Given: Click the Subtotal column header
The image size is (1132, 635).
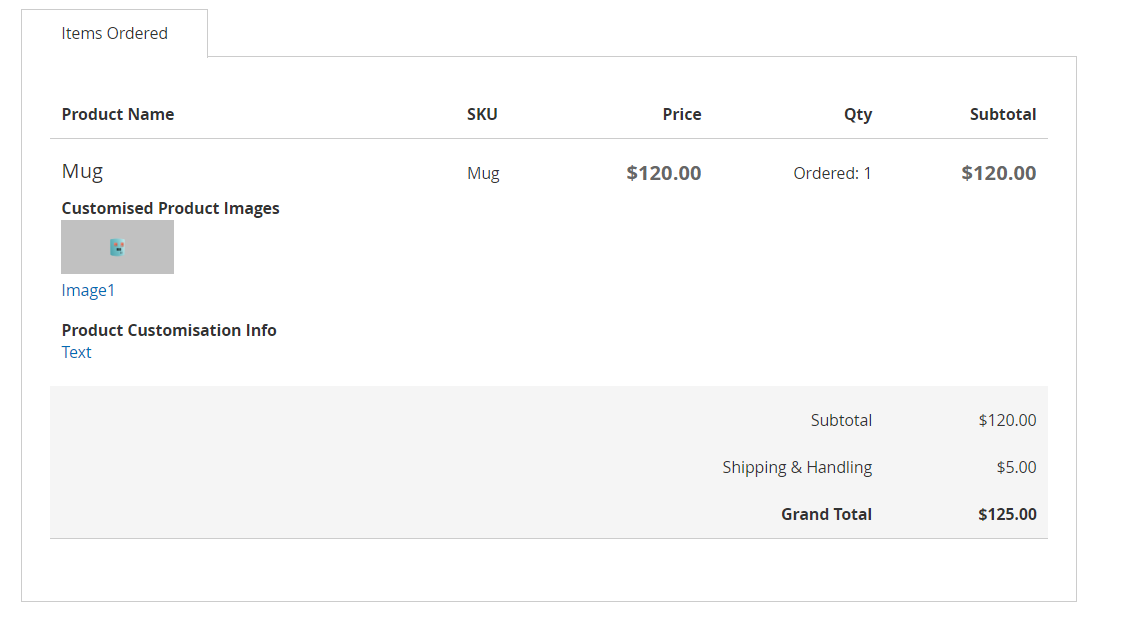Looking at the screenshot, I should [x=1002, y=114].
